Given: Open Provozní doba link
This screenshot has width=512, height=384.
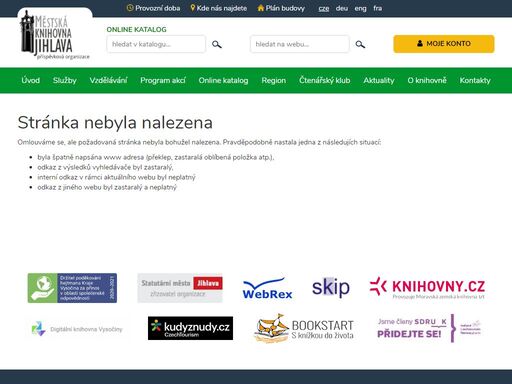Looking at the screenshot, I should pos(154,8).
